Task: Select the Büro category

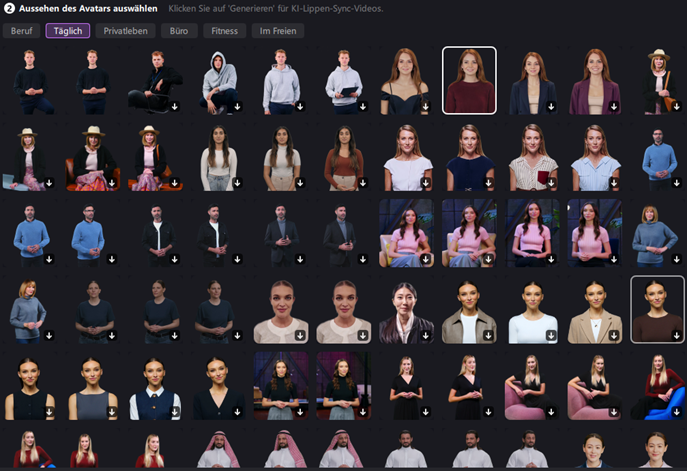Action: 178,31
